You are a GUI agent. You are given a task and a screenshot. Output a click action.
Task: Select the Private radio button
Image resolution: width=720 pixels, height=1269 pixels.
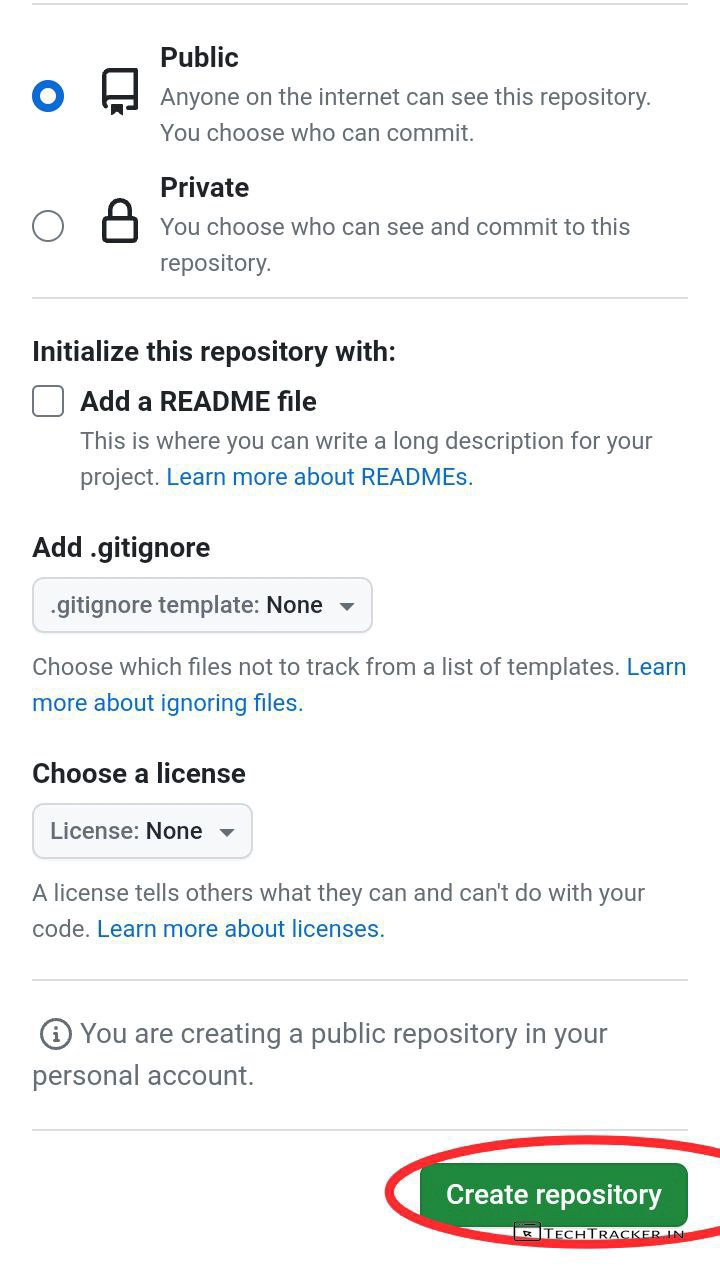pyautogui.click(x=48, y=226)
